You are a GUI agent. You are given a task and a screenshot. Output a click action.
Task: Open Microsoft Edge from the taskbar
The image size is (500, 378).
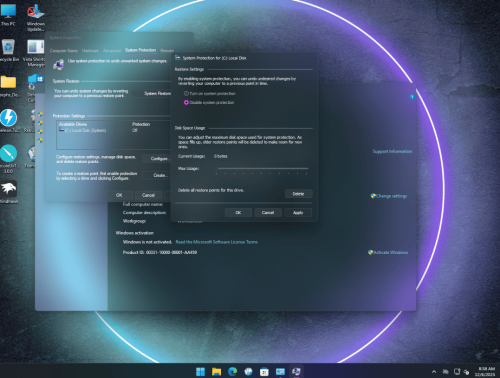click(x=232, y=371)
